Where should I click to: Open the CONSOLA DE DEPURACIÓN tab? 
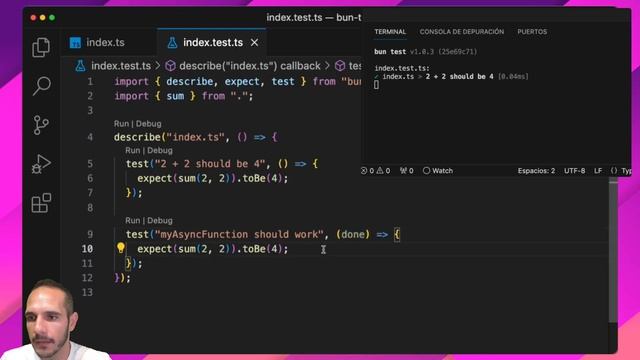tap(462, 32)
